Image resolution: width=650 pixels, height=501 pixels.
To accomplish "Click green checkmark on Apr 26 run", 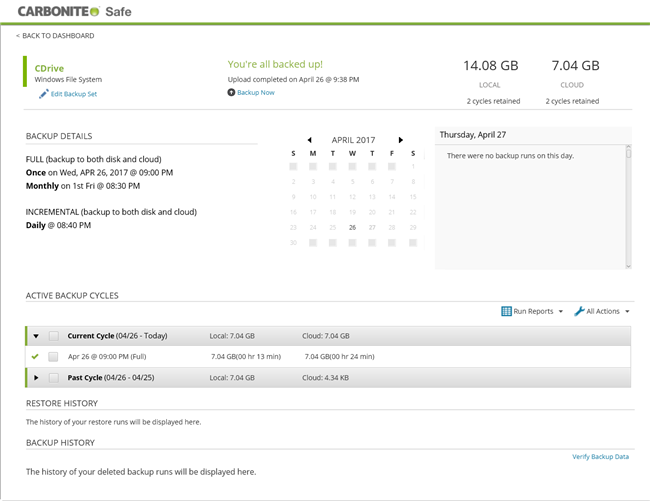I will [x=36, y=356].
